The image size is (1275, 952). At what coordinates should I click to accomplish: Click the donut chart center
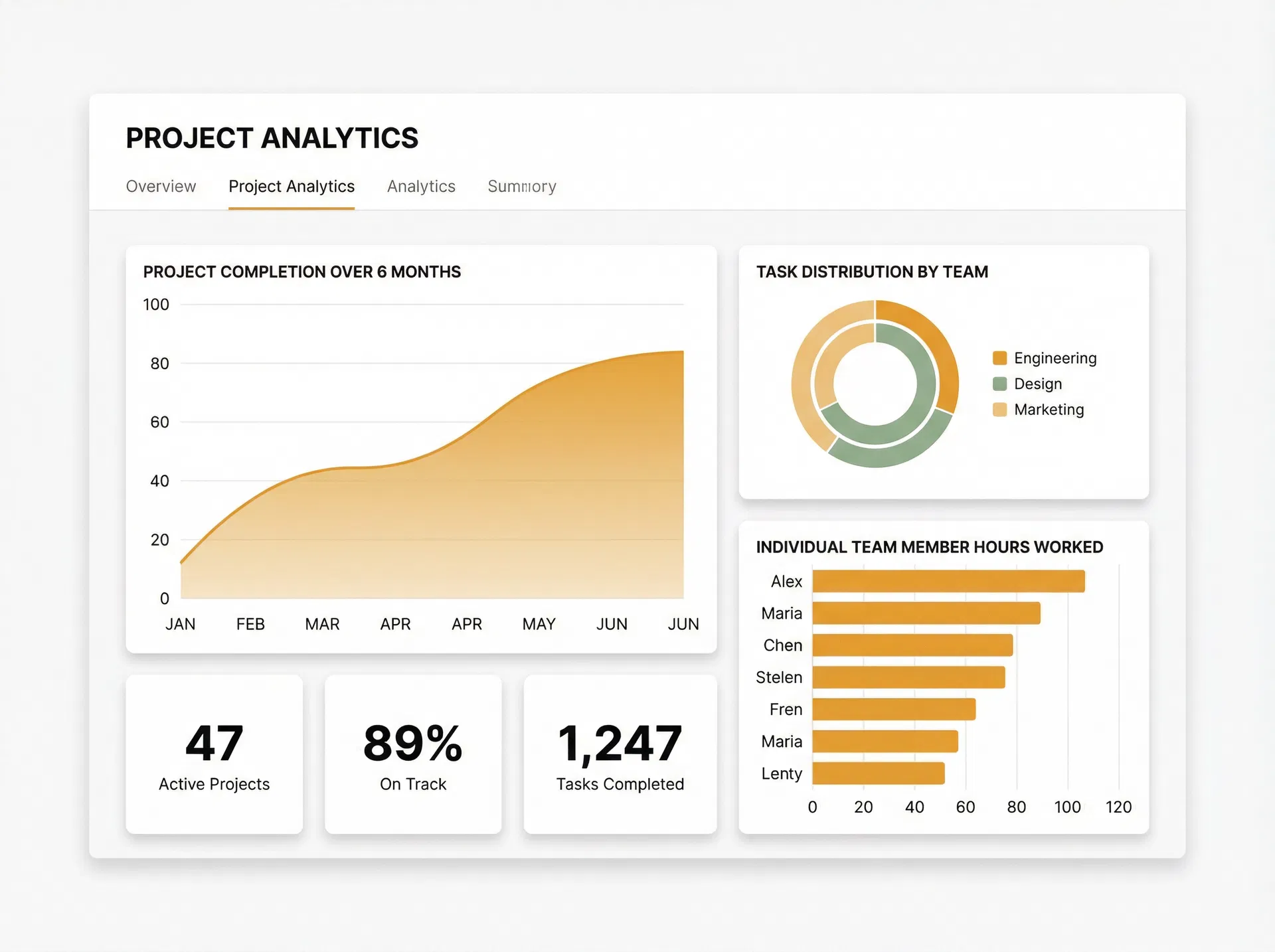point(875,384)
